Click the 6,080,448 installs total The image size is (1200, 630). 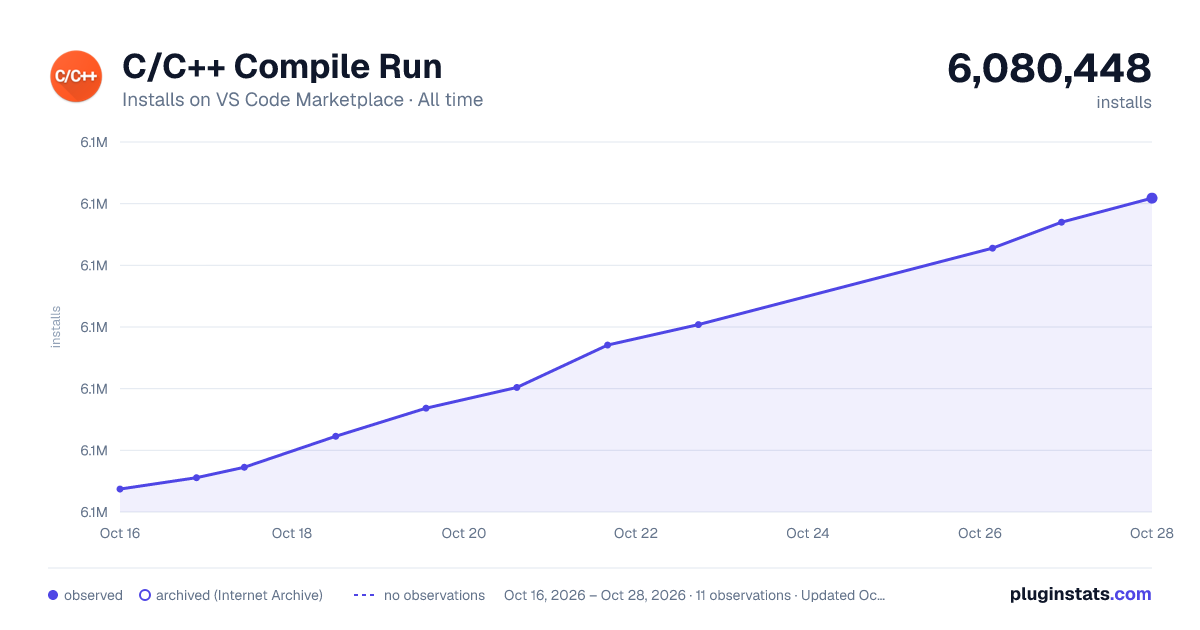point(1049,69)
